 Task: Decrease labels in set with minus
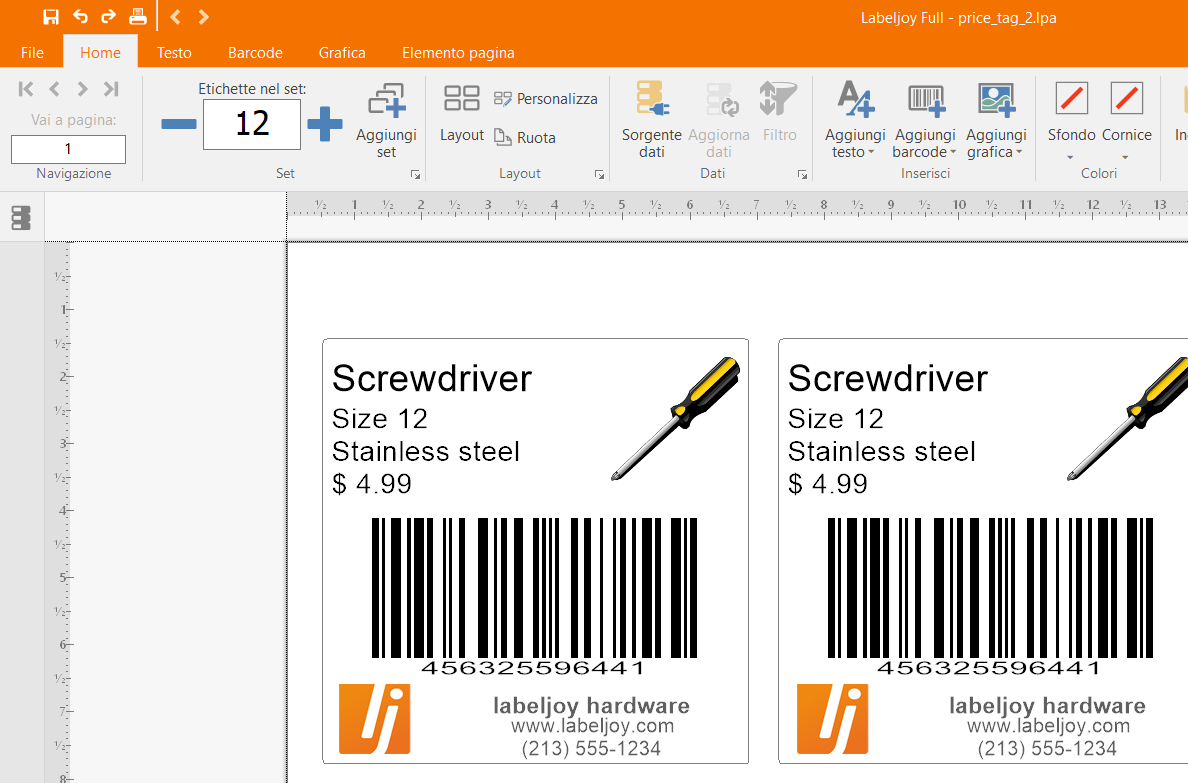179,124
